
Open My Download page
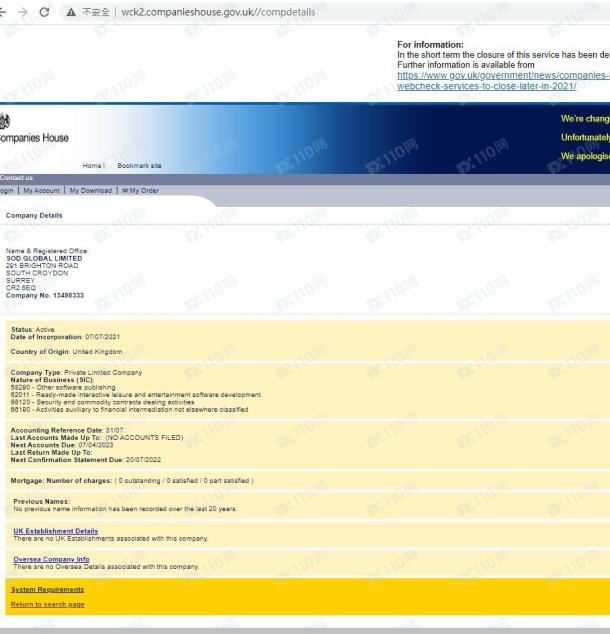point(90,190)
